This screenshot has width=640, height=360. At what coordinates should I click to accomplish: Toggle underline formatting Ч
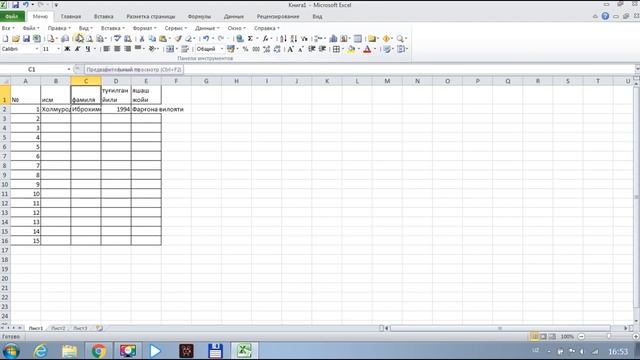coord(88,49)
